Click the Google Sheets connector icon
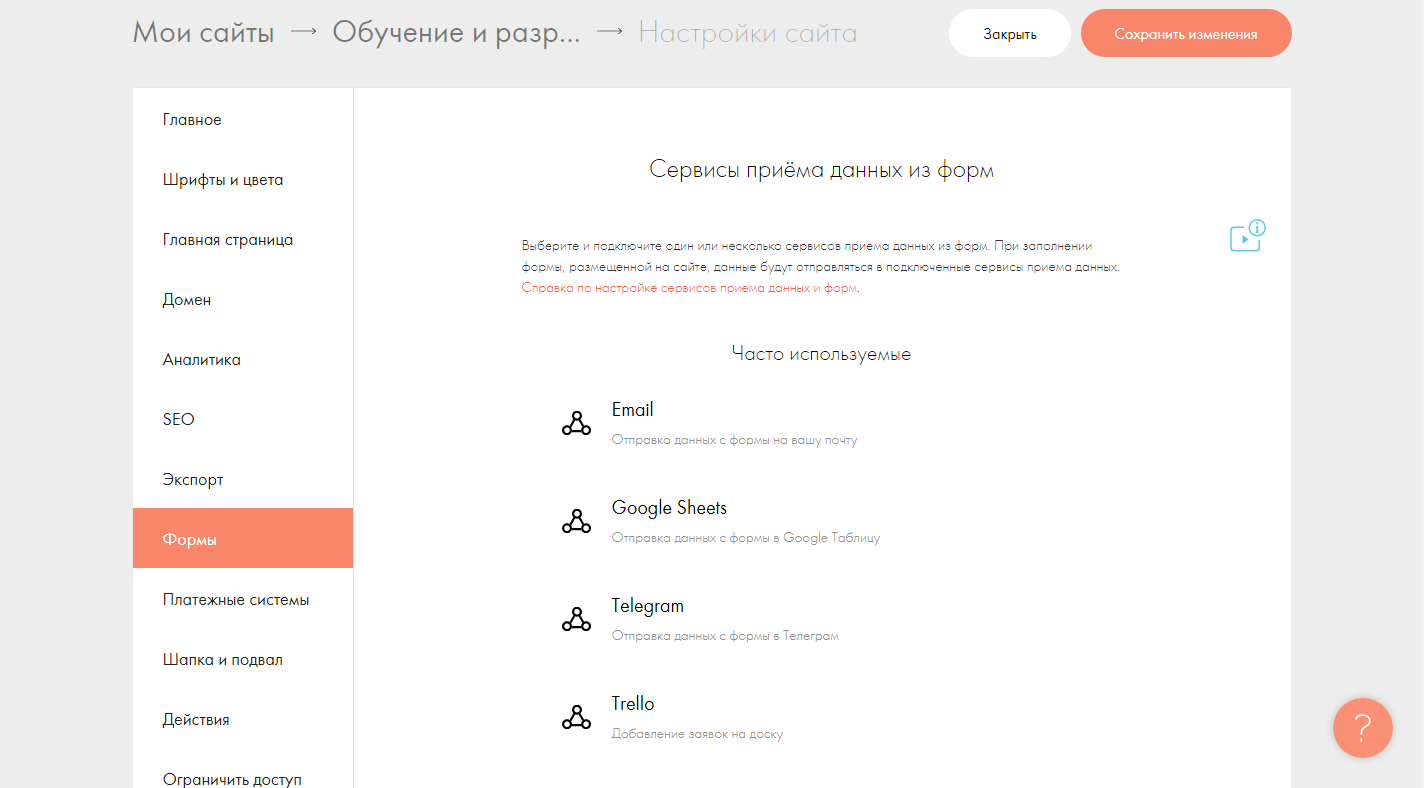 pyautogui.click(x=576, y=521)
